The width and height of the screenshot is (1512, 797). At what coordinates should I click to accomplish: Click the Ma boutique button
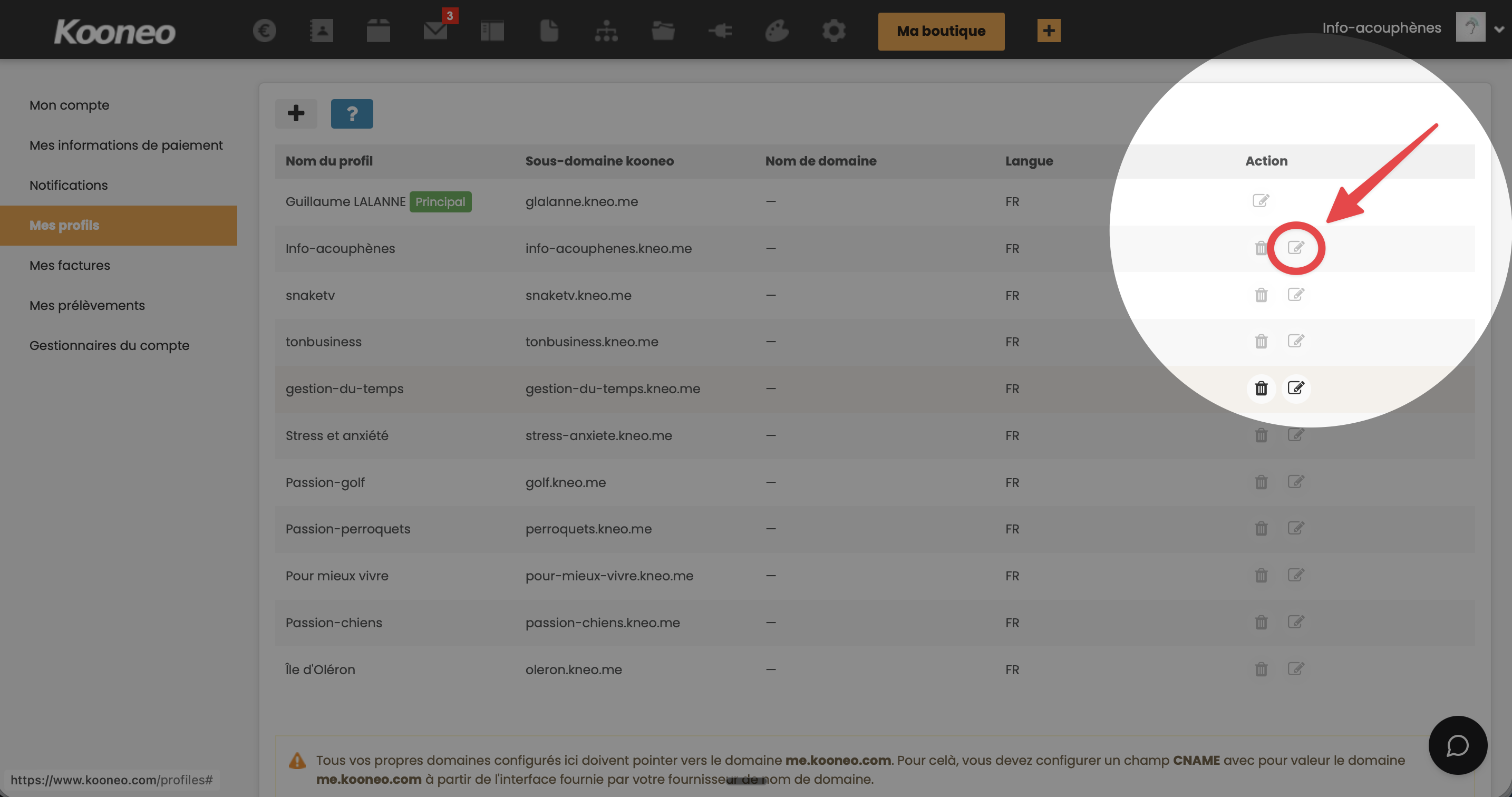(941, 31)
